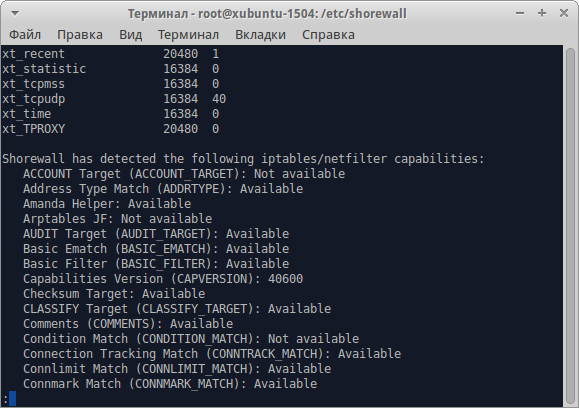The image size is (579, 408).
Task: Click the window title root@xubuntu-1504 text
Action: 256,14
